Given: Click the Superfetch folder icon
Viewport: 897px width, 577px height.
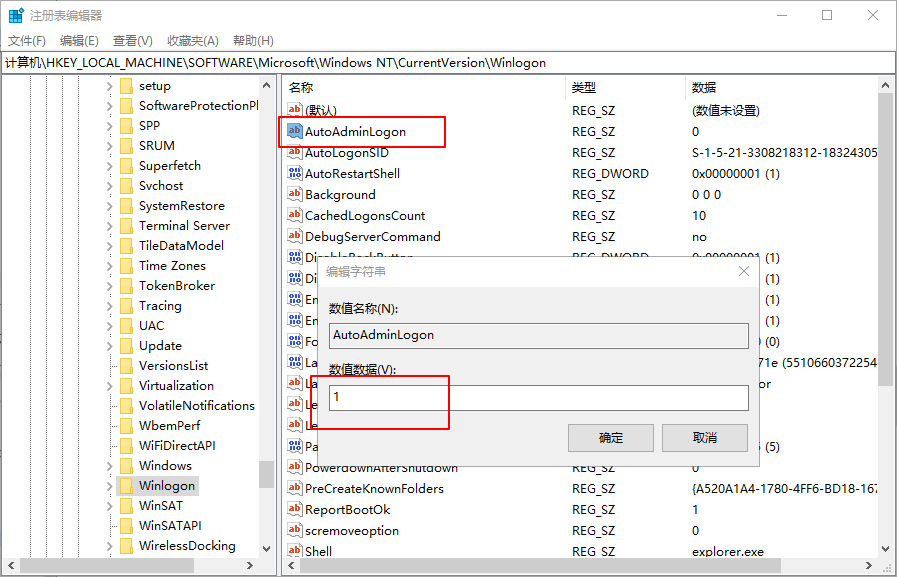Looking at the screenshot, I should click(x=128, y=165).
